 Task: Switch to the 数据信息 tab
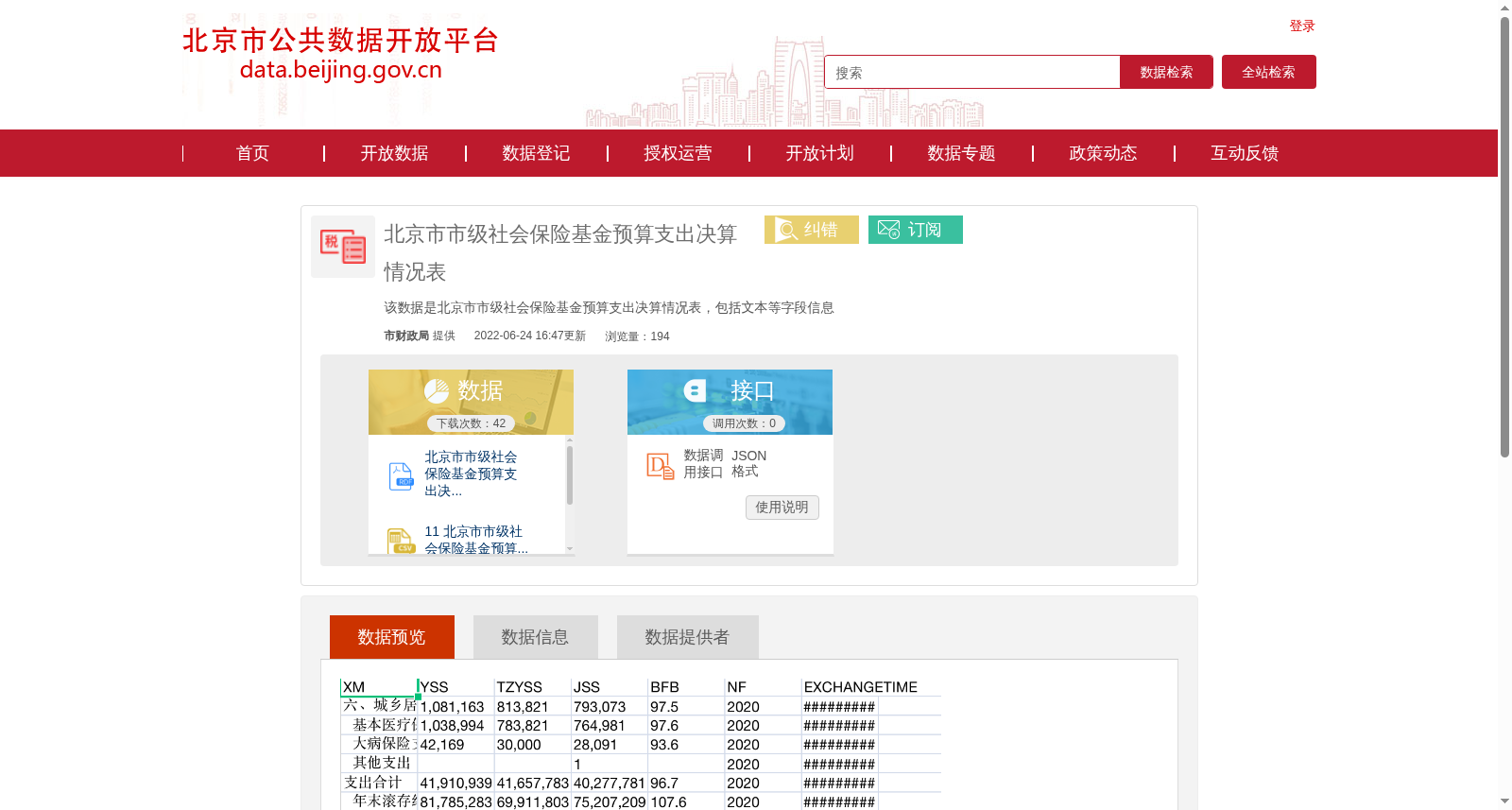click(x=536, y=637)
